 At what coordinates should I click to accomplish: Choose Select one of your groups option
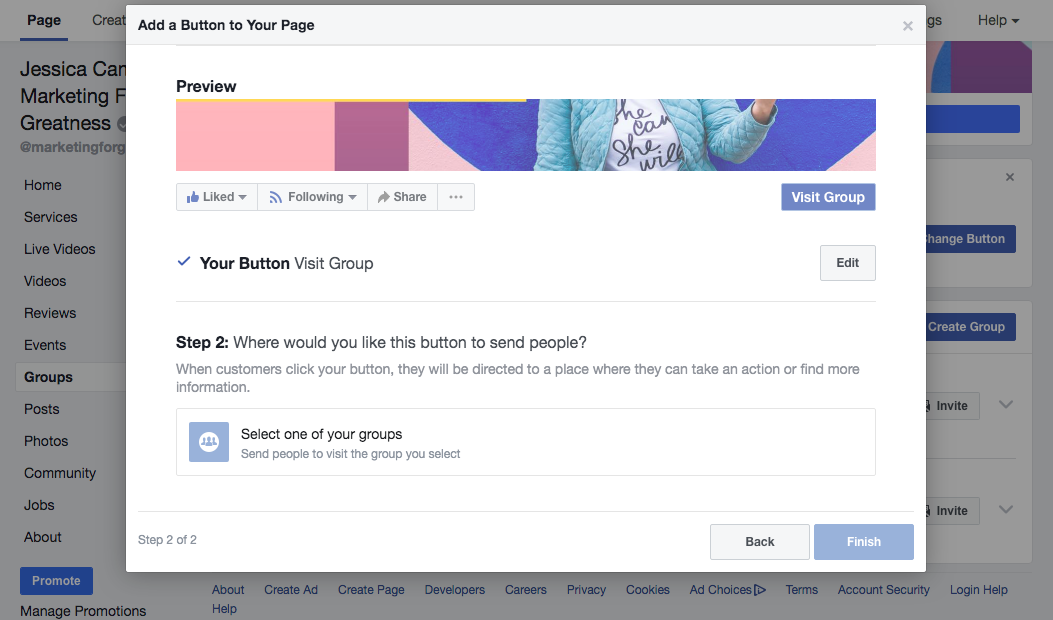coord(526,442)
